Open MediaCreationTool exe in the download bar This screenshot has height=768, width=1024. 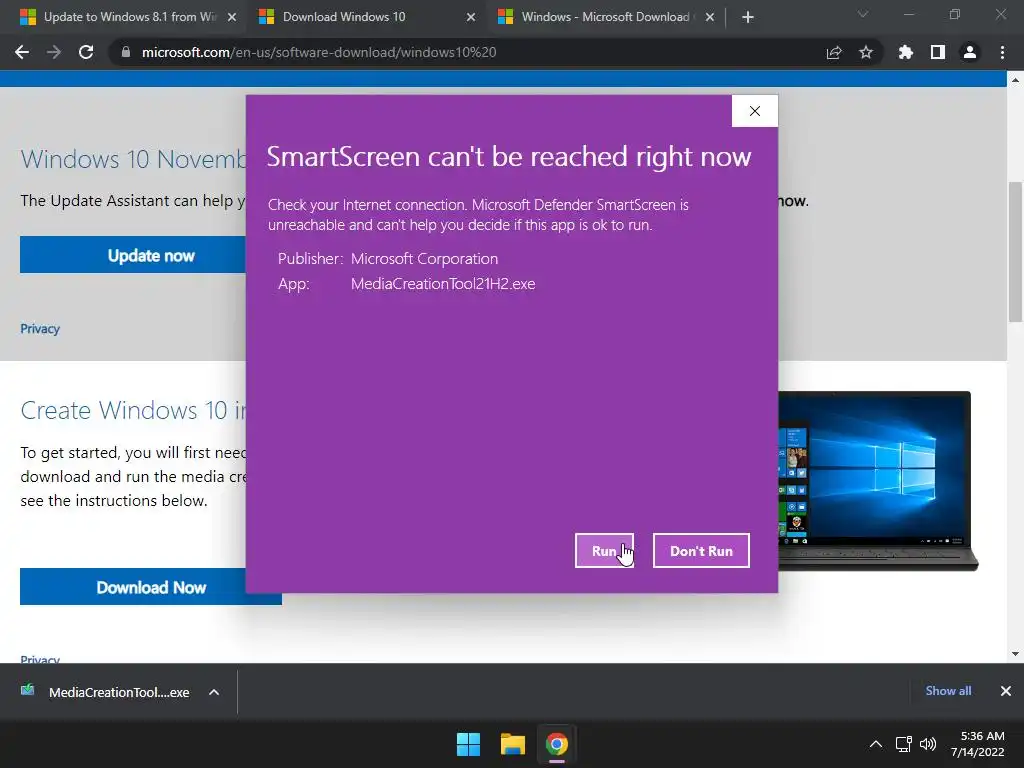pyautogui.click(x=119, y=692)
